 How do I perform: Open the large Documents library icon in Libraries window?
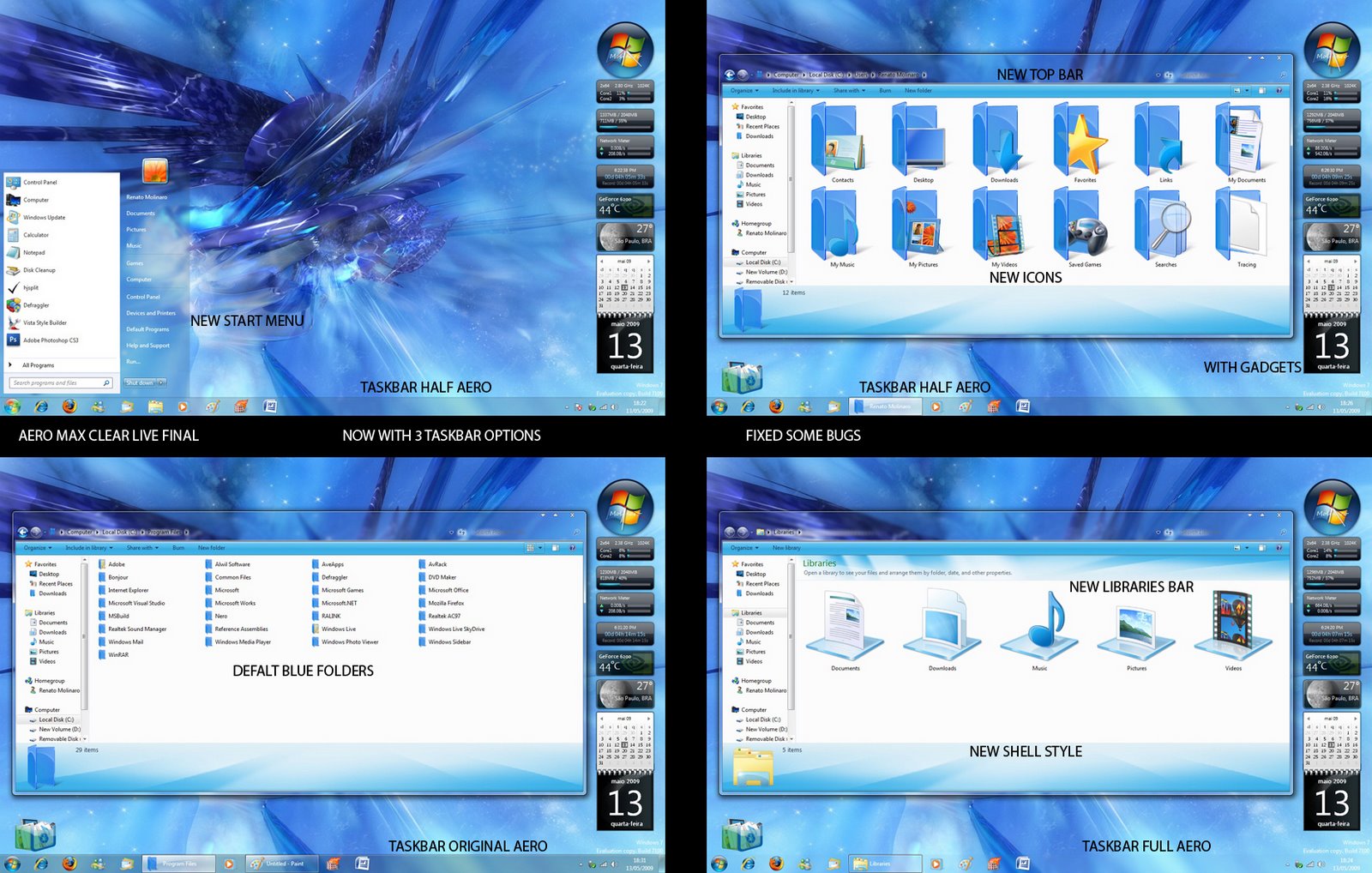[845, 630]
